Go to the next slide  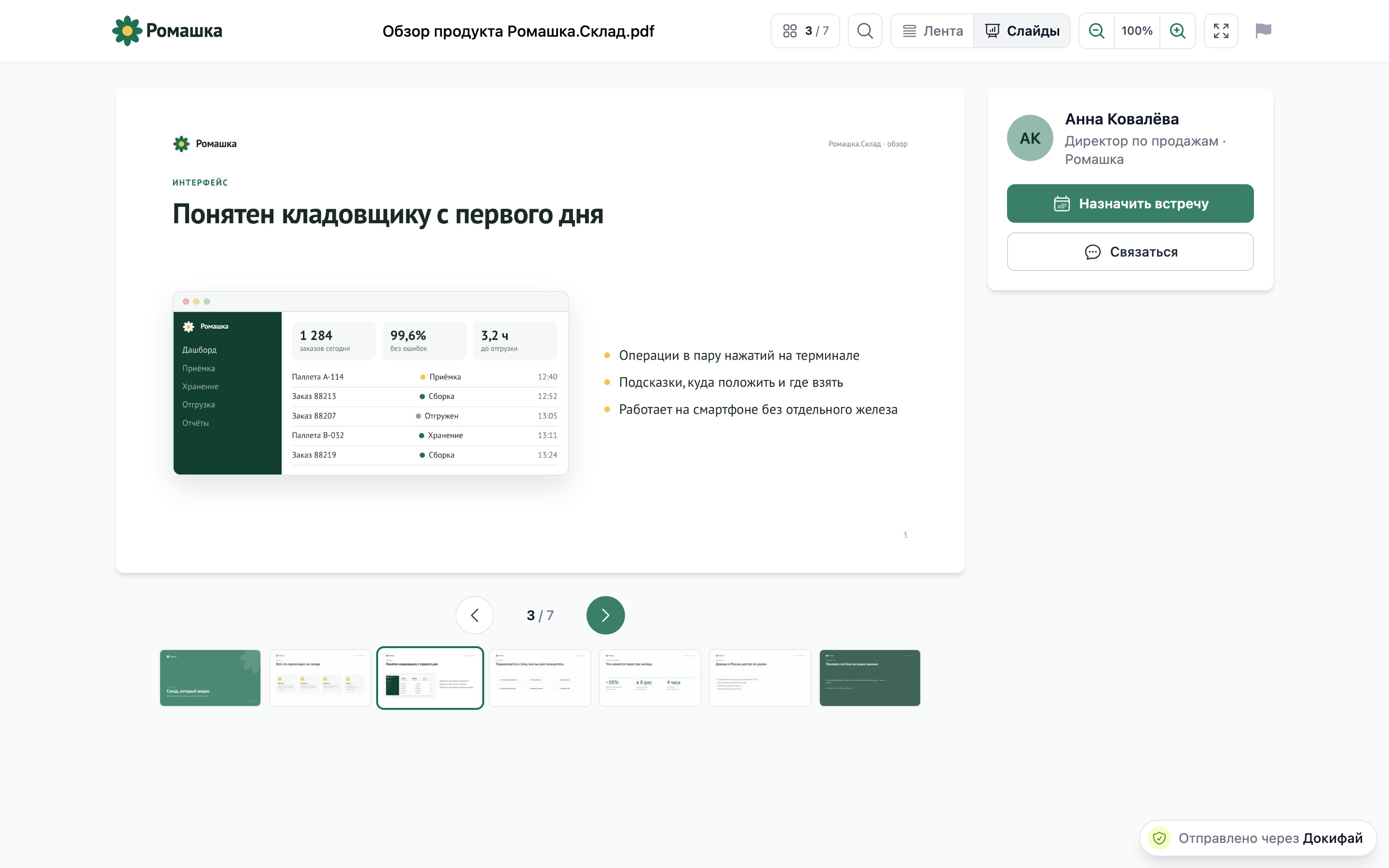[606, 615]
